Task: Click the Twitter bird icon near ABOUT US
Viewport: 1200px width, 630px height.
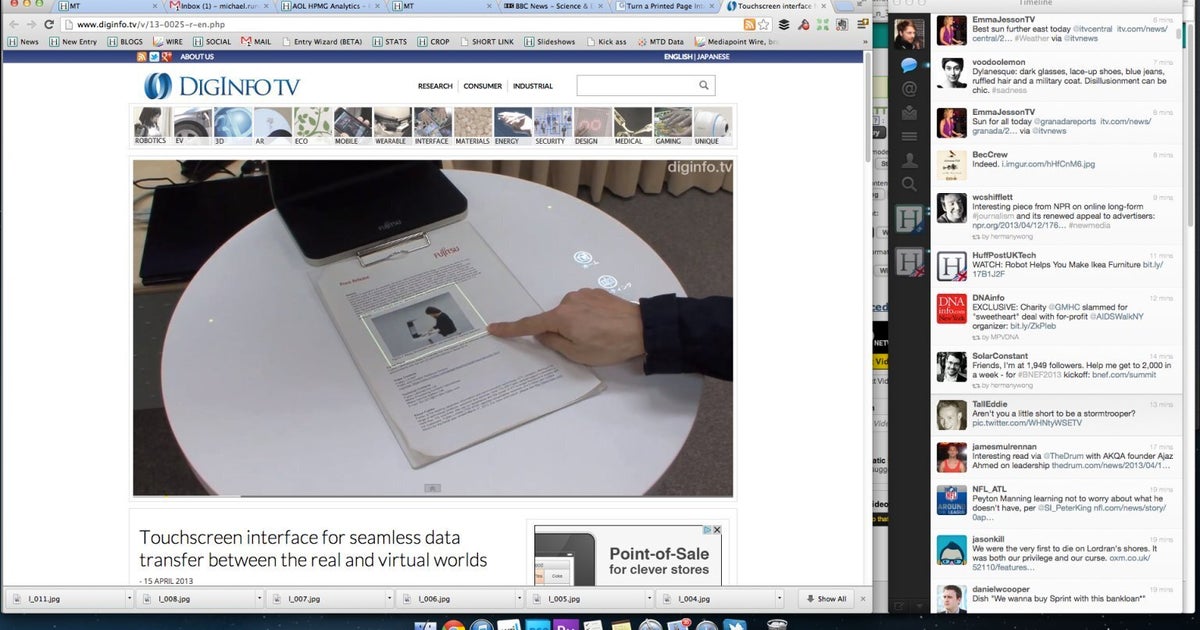Action: coord(154,57)
